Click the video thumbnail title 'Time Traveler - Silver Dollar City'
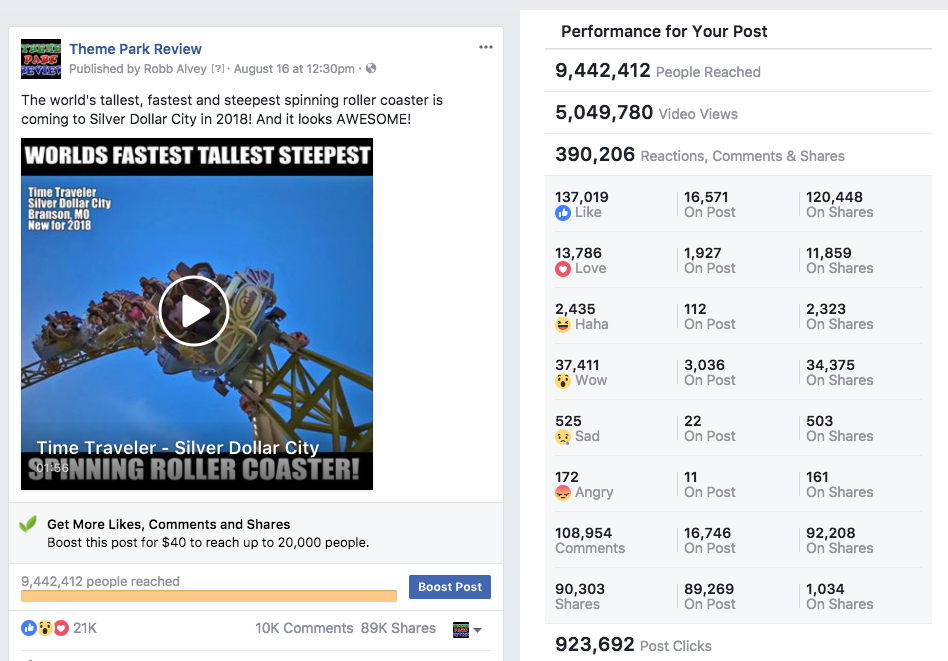 [178, 448]
